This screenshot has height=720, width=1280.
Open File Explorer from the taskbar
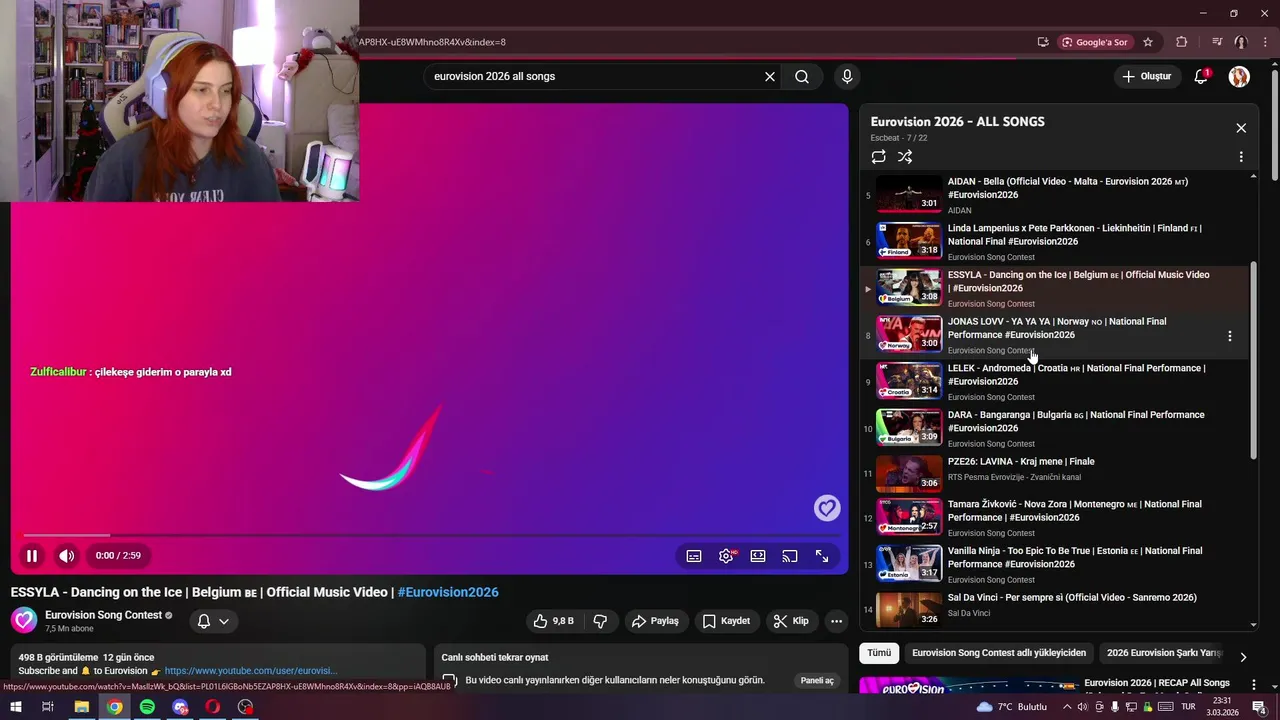[x=82, y=707]
